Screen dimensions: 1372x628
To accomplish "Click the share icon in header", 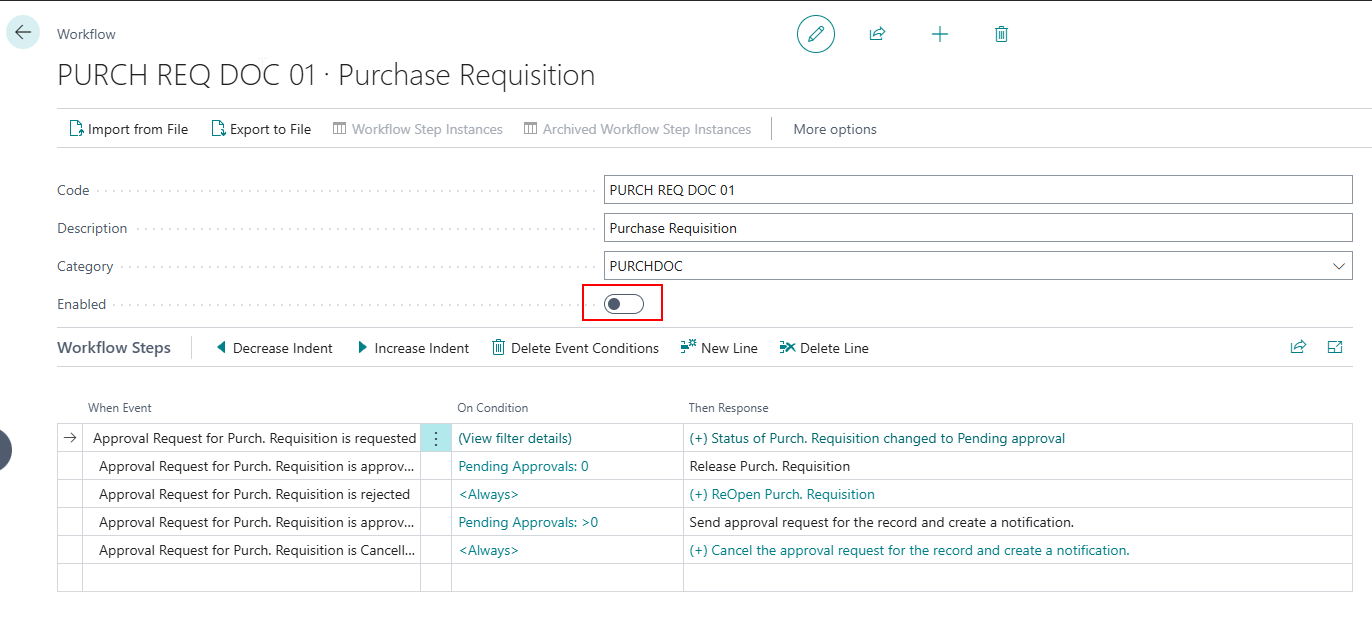I will [877, 34].
